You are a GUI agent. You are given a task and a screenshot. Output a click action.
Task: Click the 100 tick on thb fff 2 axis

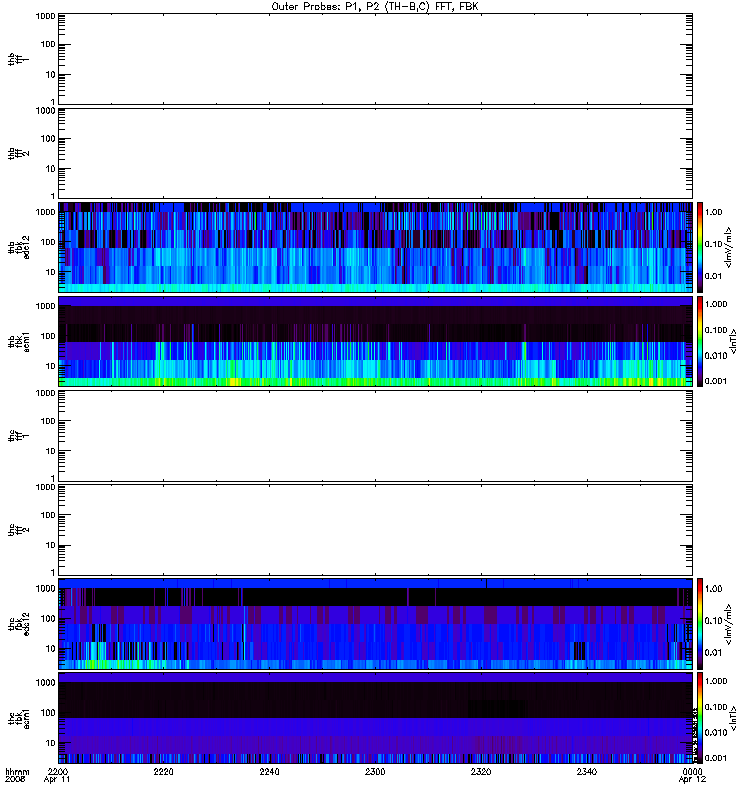47,139
